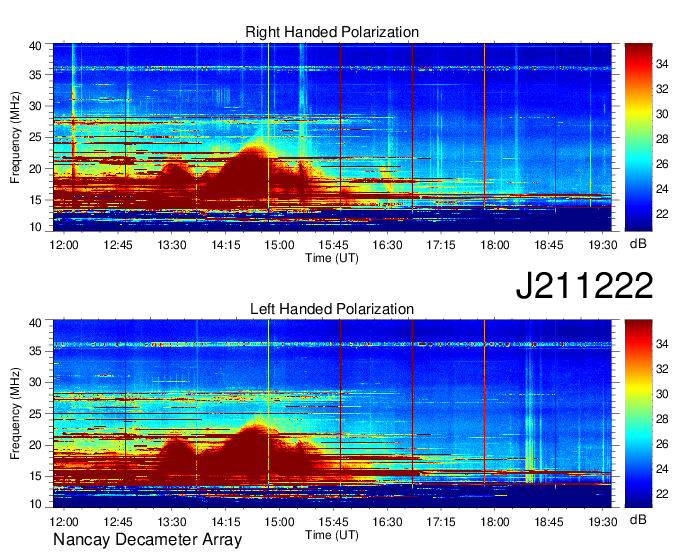Click the "10" frequency tick of Left Handed plot
This screenshot has width=680, height=552.
coord(35,504)
